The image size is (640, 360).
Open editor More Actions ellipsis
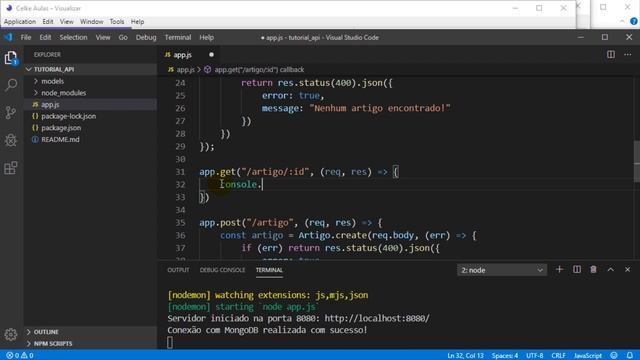[628, 54]
